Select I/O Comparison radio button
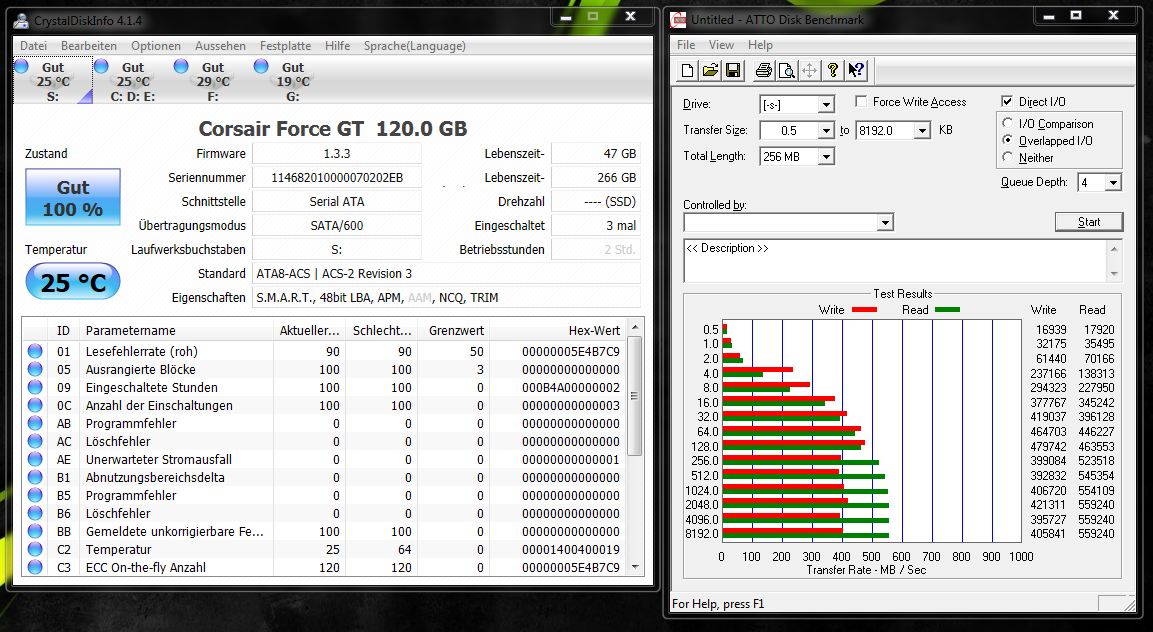Image resolution: width=1153 pixels, height=632 pixels. point(1007,124)
